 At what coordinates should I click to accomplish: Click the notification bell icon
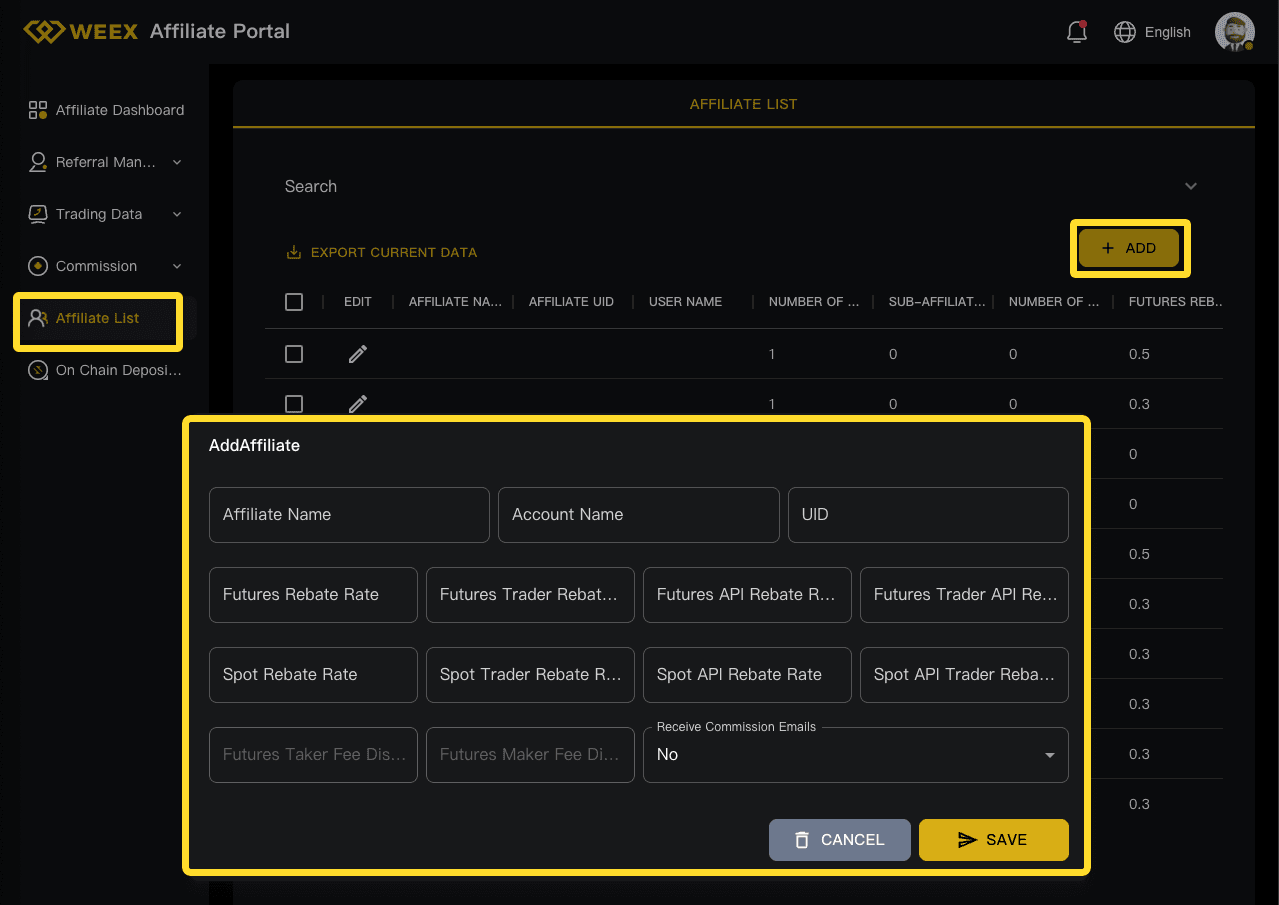[1077, 32]
